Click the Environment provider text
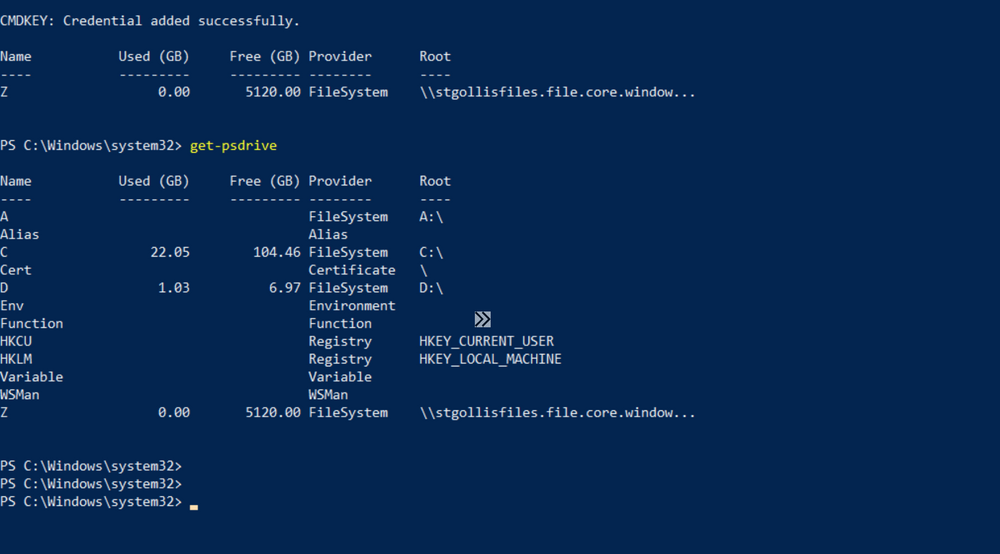The width and height of the screenshot is (1000, 554). coord(351,306)
